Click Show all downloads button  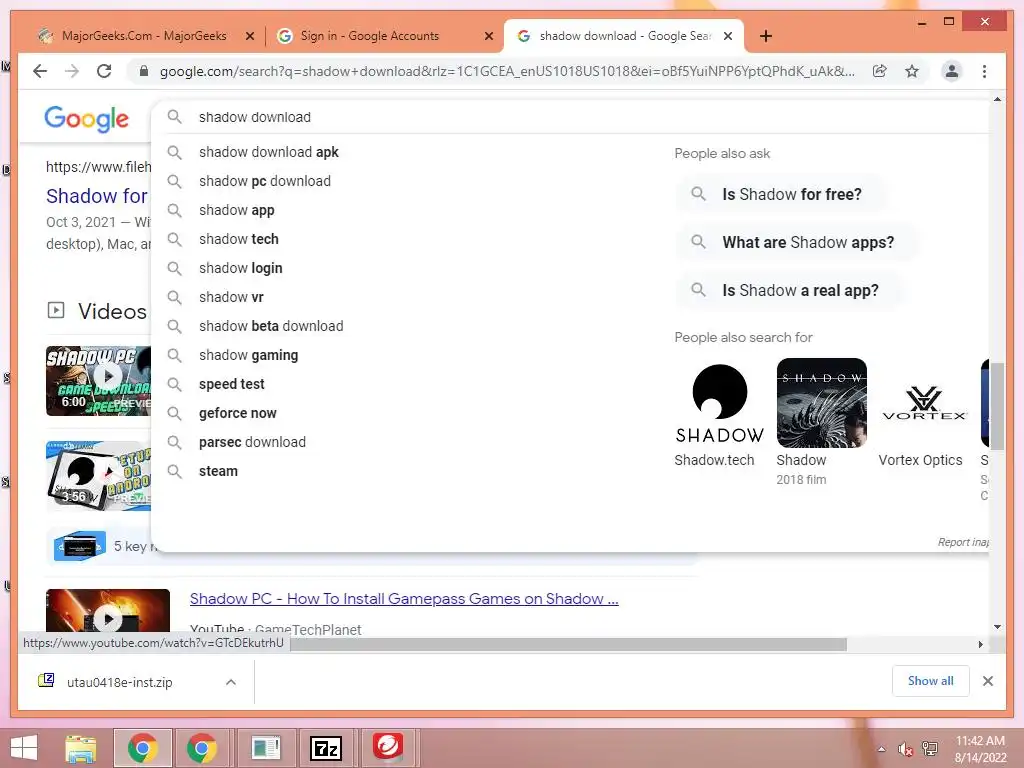pyautogui.click(x=930, y=681)
